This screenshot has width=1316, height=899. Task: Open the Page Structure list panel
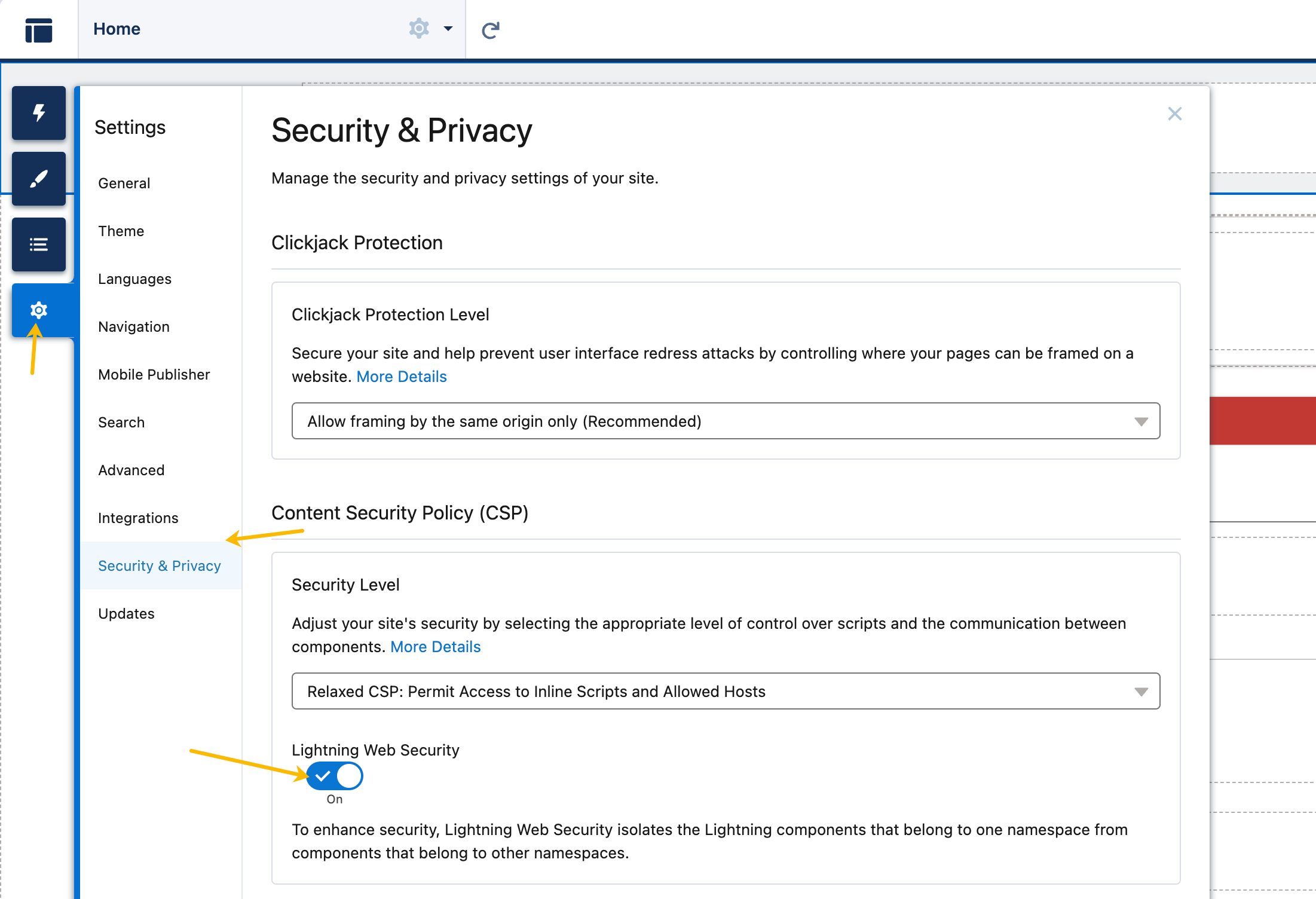[39, 244]
